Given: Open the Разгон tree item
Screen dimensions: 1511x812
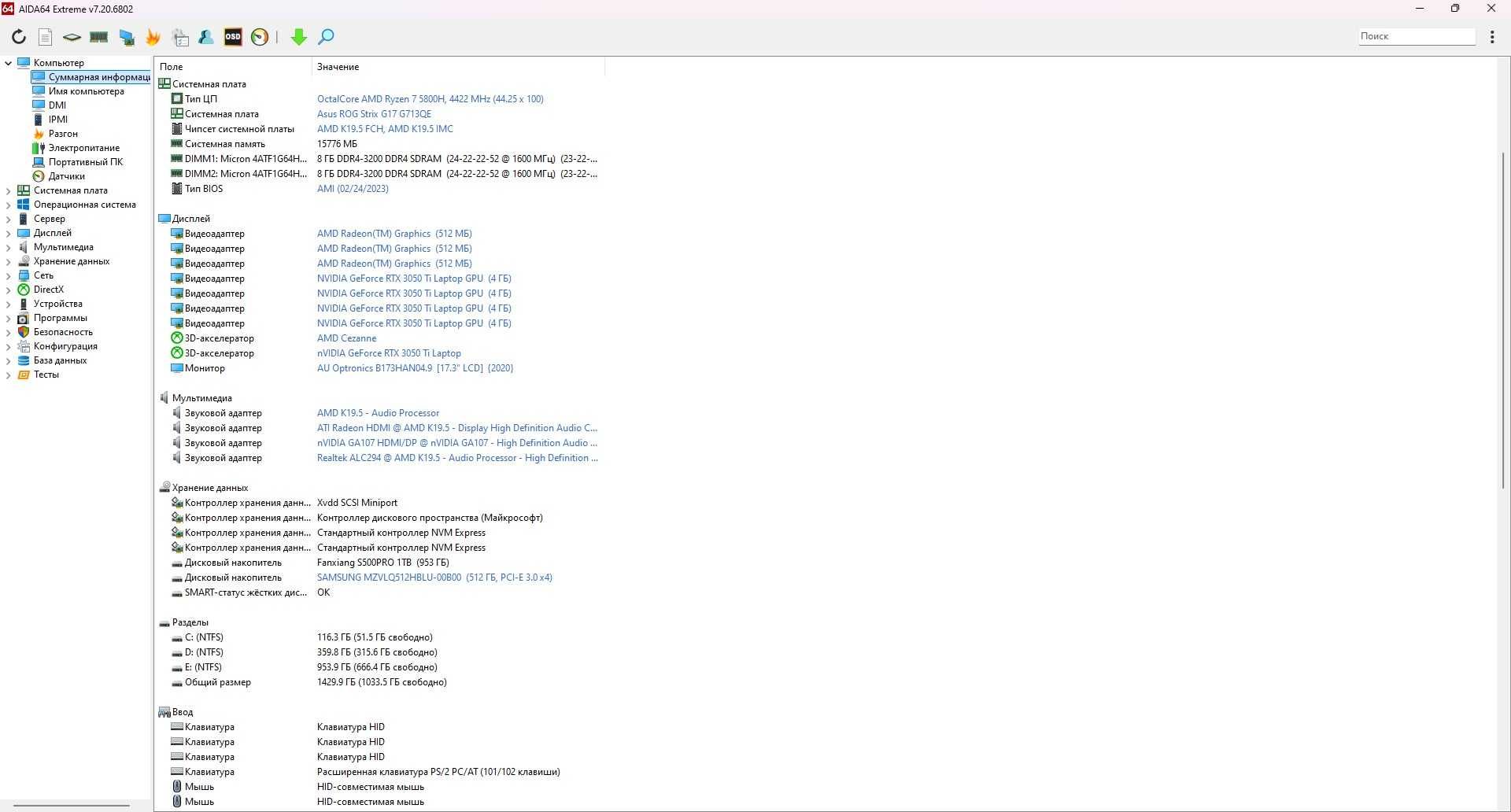Looking at the screenshot, I should [55, 134].
